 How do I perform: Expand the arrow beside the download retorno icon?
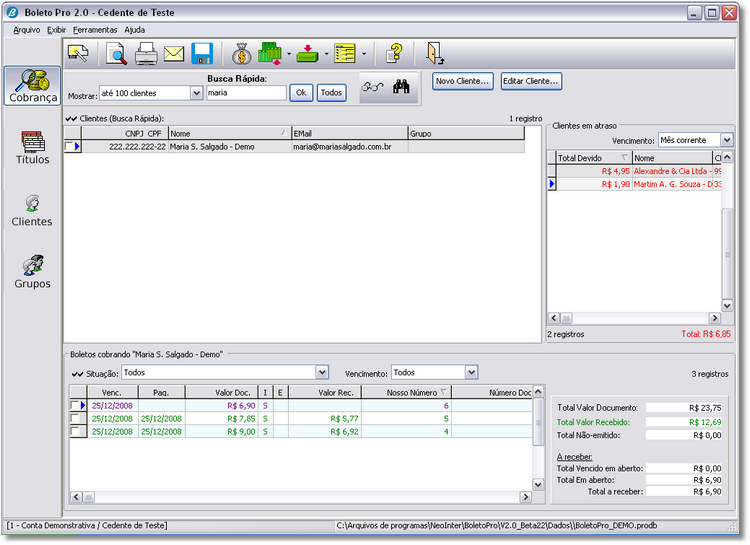coord(327,54)
